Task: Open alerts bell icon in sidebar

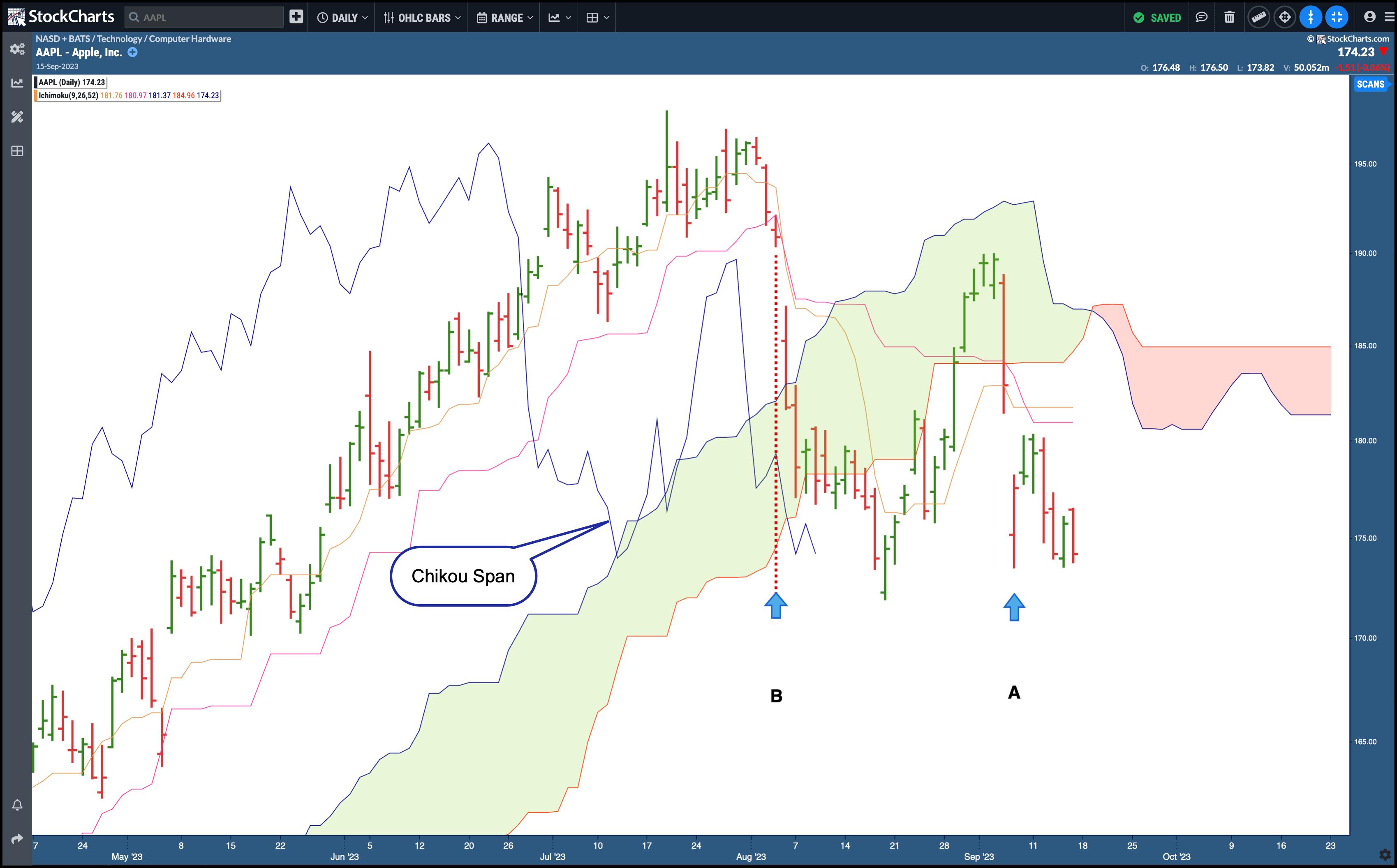Action: tap(17, 805)
